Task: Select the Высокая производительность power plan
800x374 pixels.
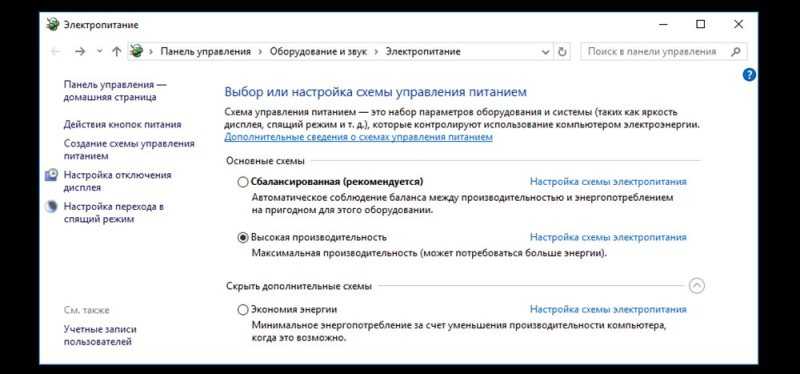Action: (x=243, y=238)
